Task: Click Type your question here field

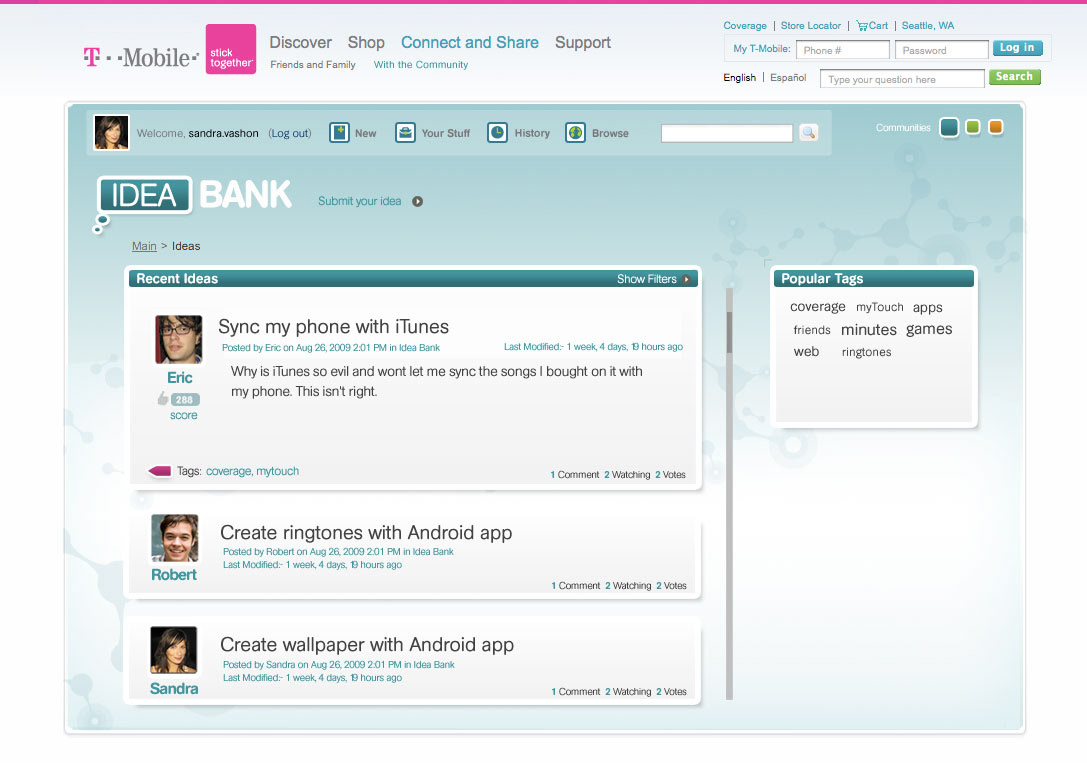Action: (x=902, y=79)
